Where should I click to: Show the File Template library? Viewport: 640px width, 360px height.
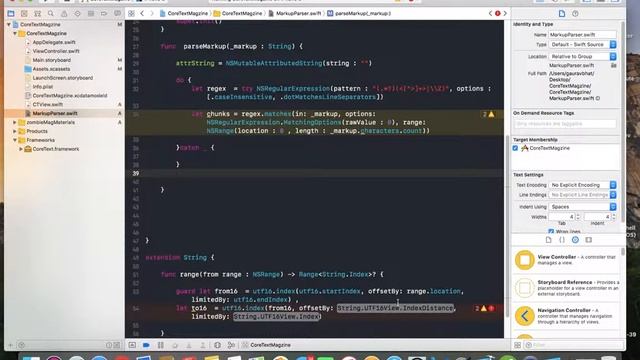tap(549, 240)
